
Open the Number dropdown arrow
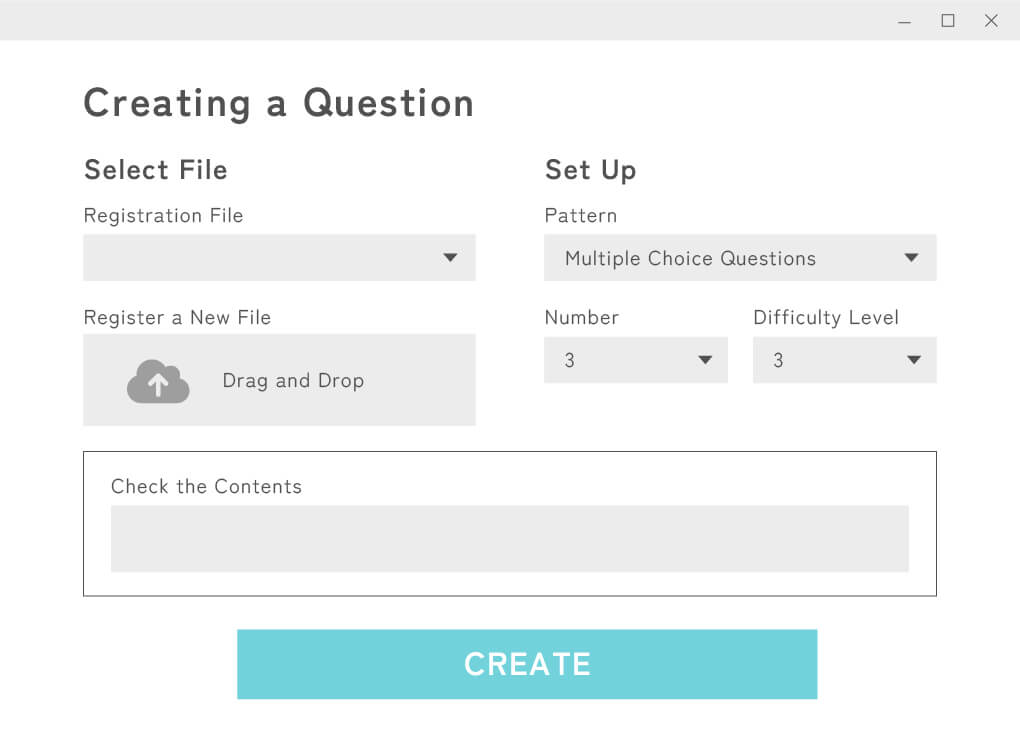705,360
